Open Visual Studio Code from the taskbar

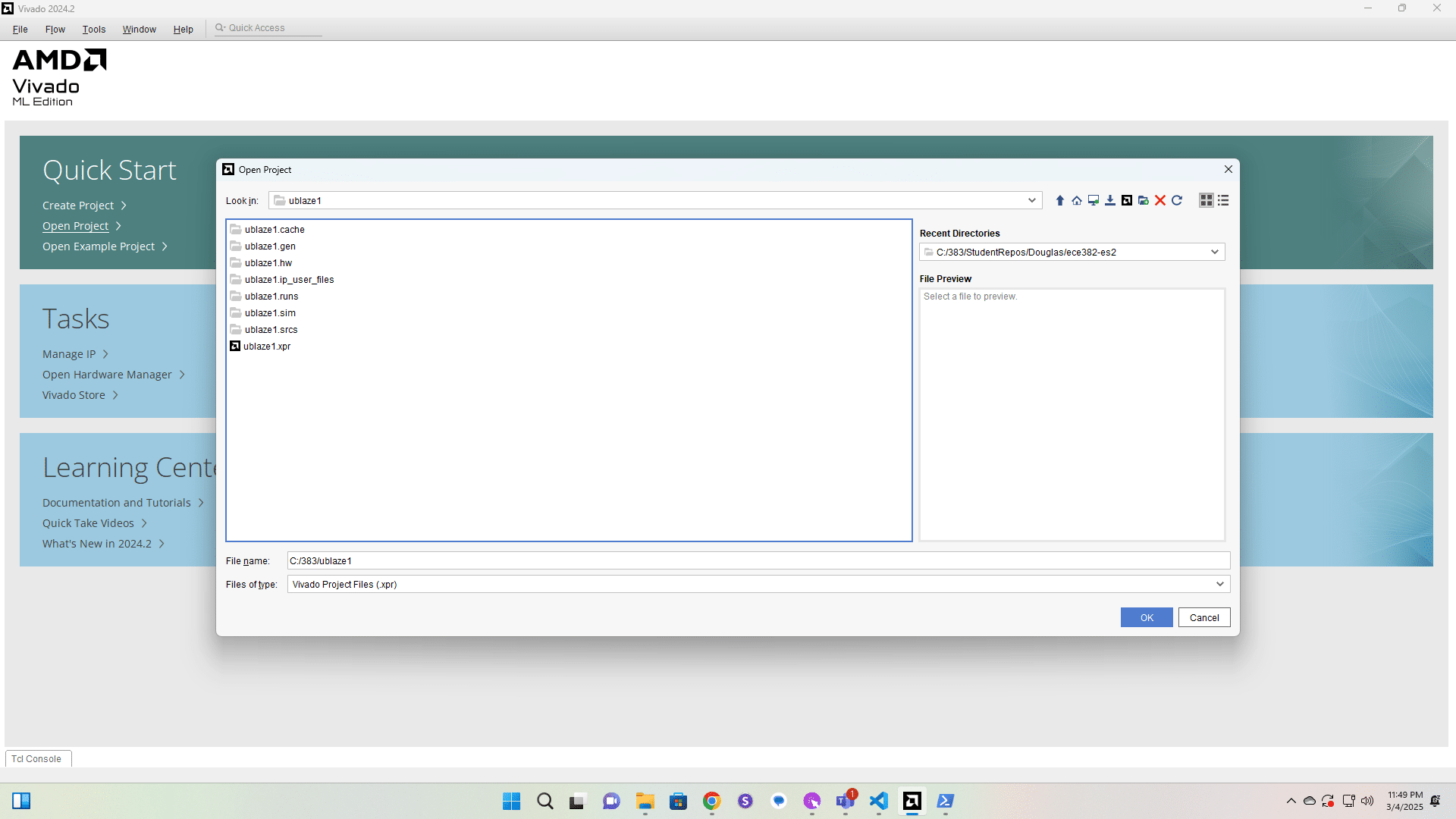pyautogui.click(x=878, y=801)
